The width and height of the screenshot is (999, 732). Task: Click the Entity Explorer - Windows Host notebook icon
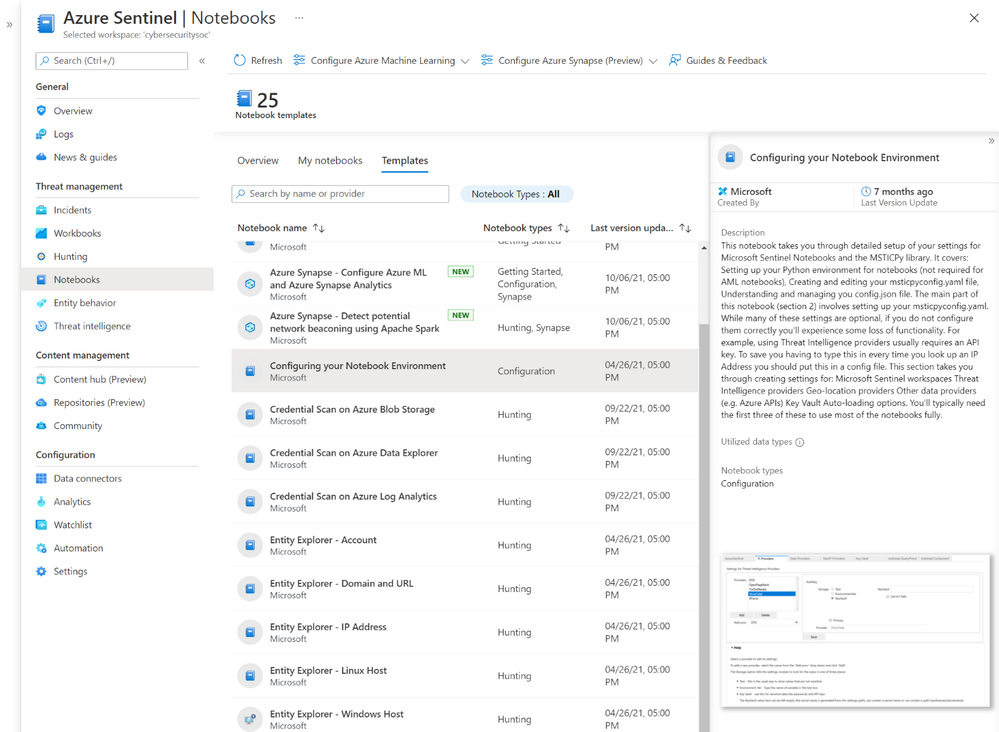250,719
